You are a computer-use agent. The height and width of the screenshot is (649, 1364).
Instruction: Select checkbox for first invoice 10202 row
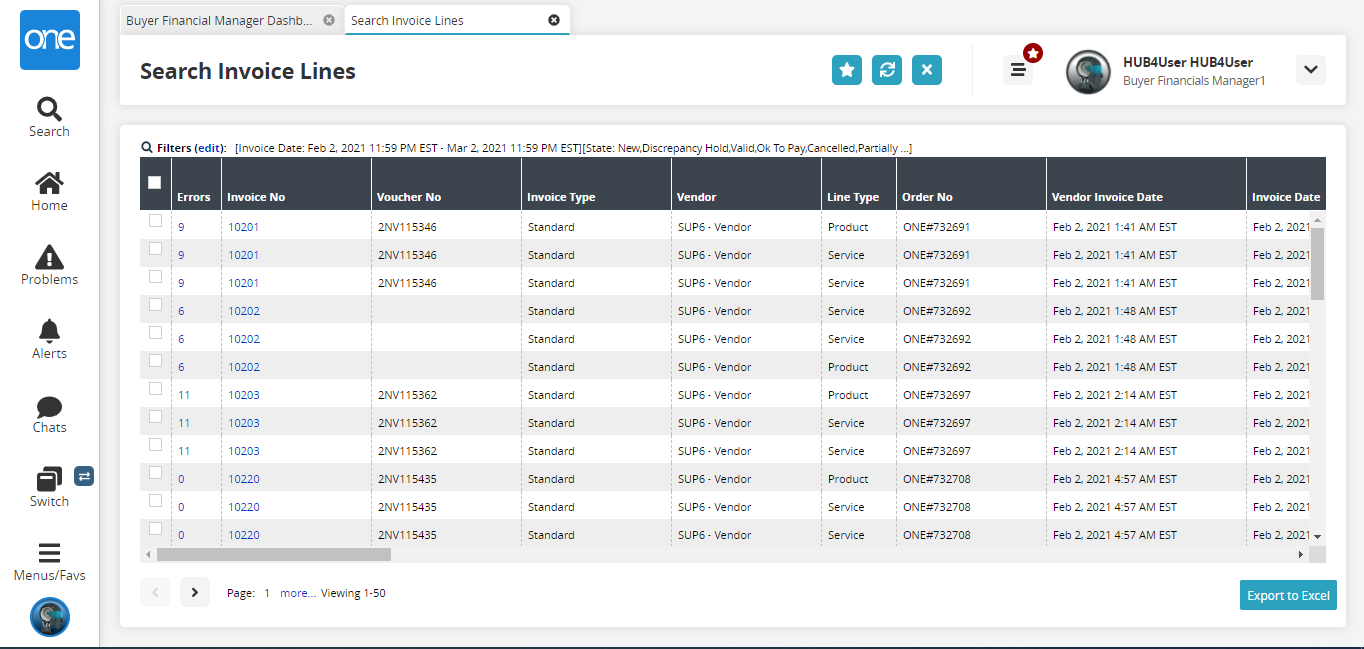pos(155,305)
